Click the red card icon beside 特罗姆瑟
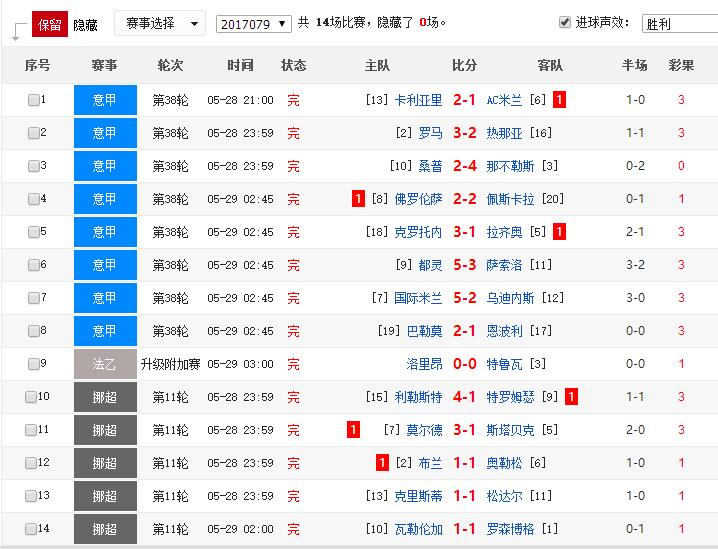 pos(571,397)
